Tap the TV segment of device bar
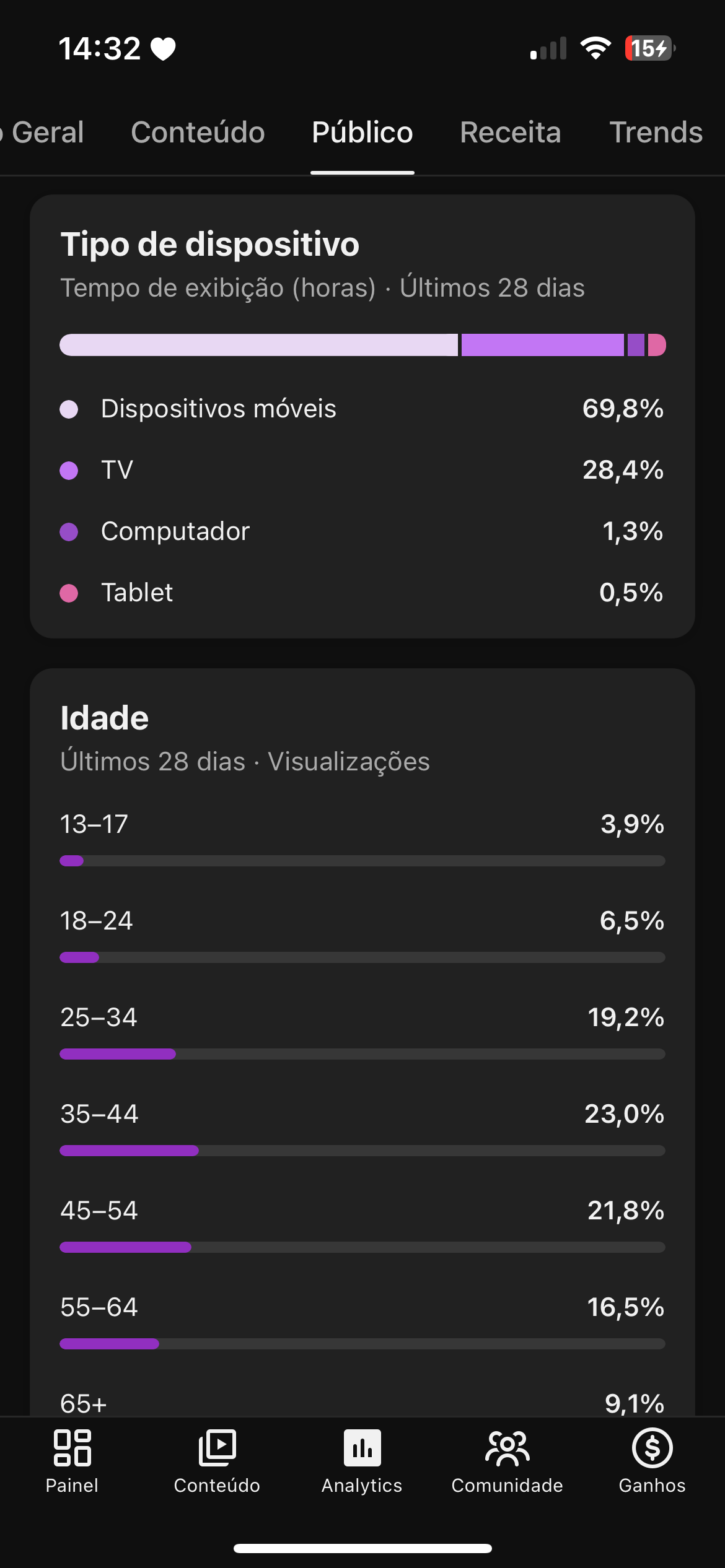Image resolution: width=725 pixels, height=1568 pixels. (542, 345)
